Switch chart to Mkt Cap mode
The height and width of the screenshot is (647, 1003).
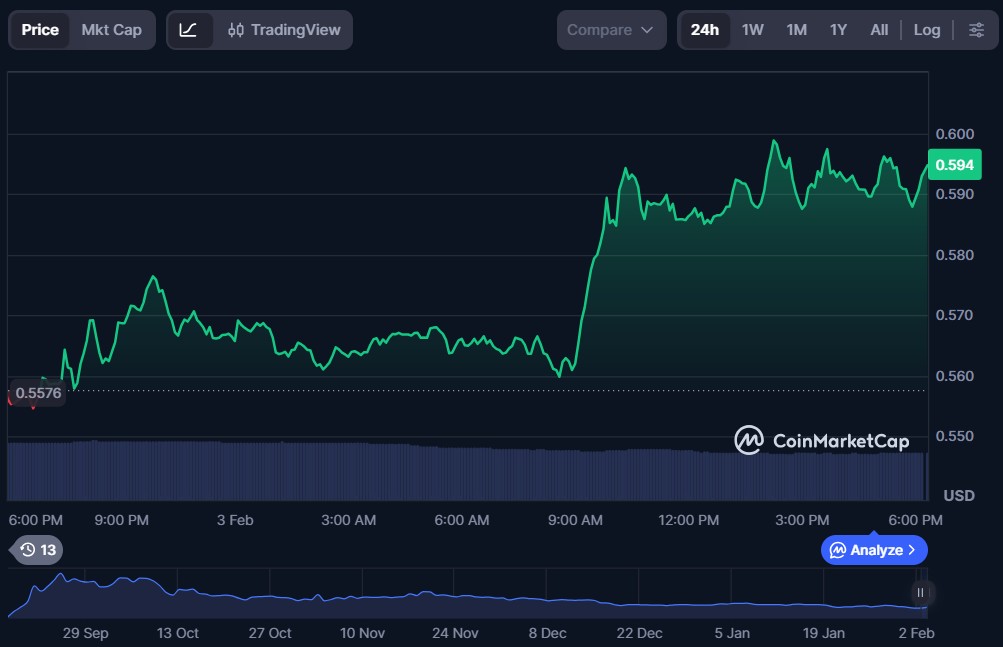pos(111,30)
